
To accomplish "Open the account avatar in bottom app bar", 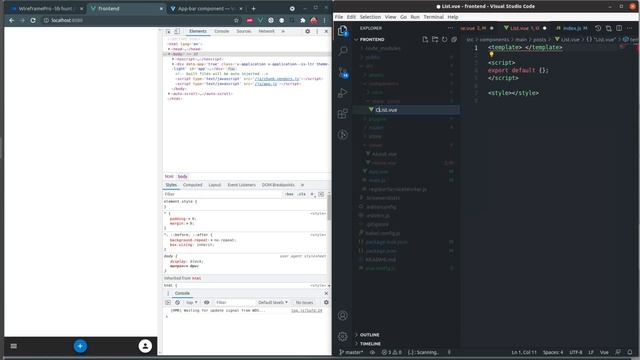I will [145, 346].
